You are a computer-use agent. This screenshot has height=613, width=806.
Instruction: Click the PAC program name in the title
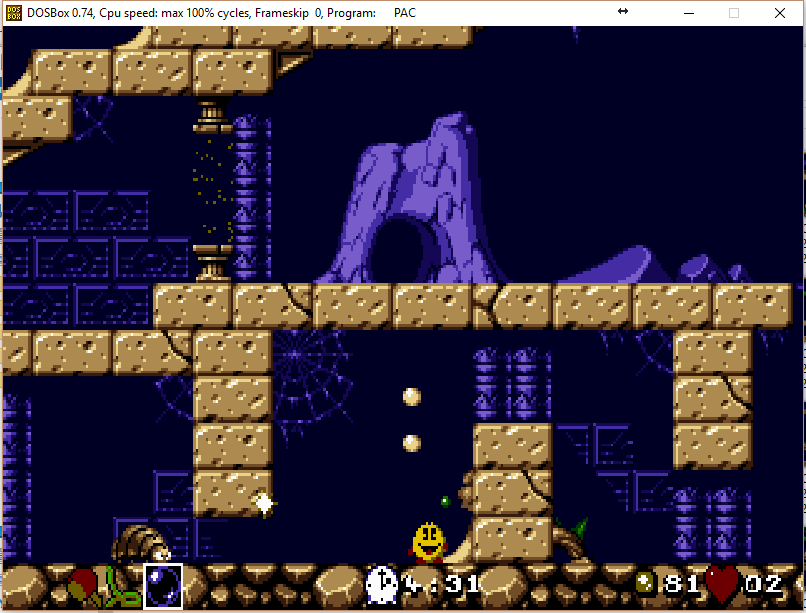point(405,13)
